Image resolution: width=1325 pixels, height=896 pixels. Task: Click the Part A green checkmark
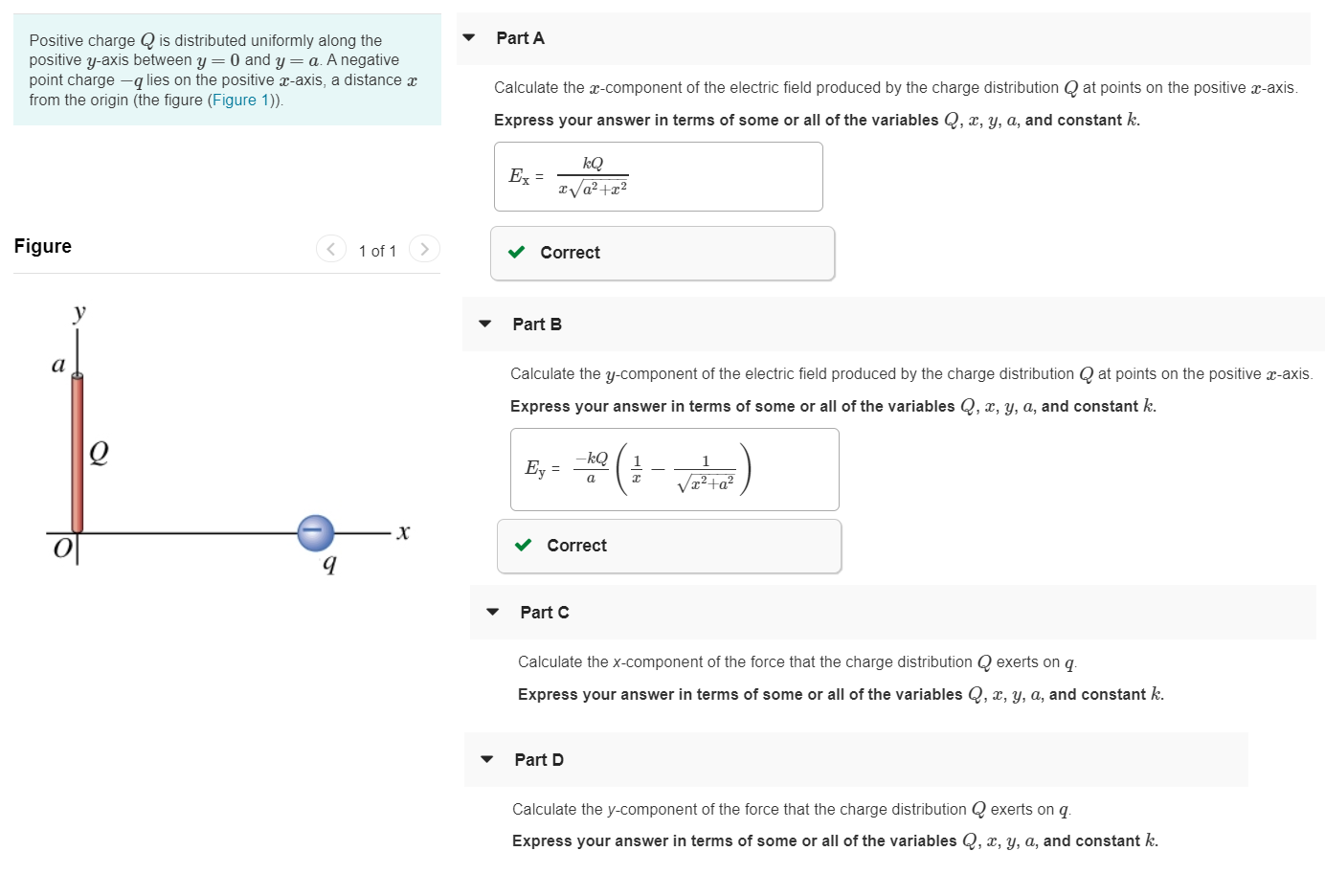517,253
